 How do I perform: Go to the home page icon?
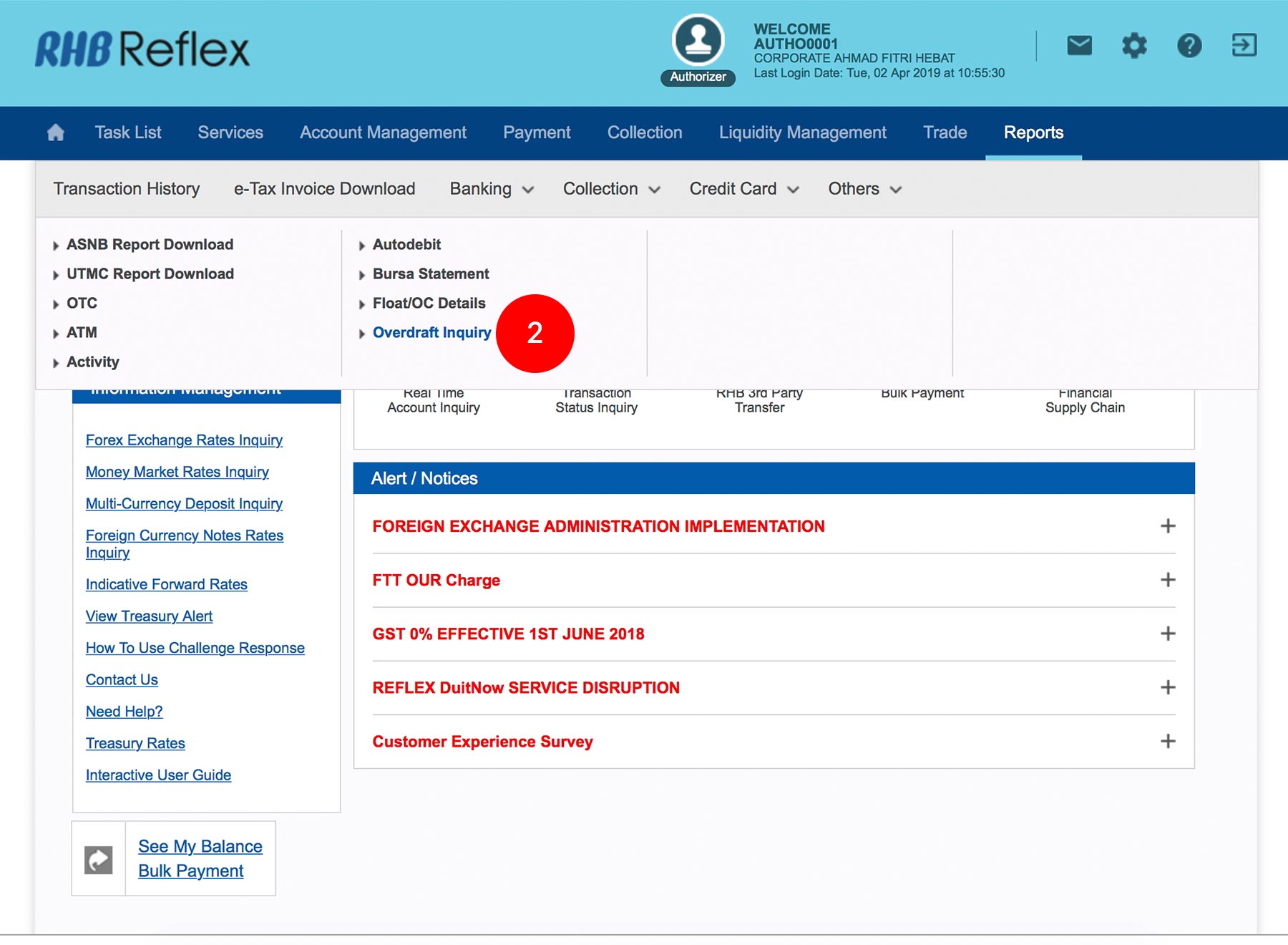[55, 132]
